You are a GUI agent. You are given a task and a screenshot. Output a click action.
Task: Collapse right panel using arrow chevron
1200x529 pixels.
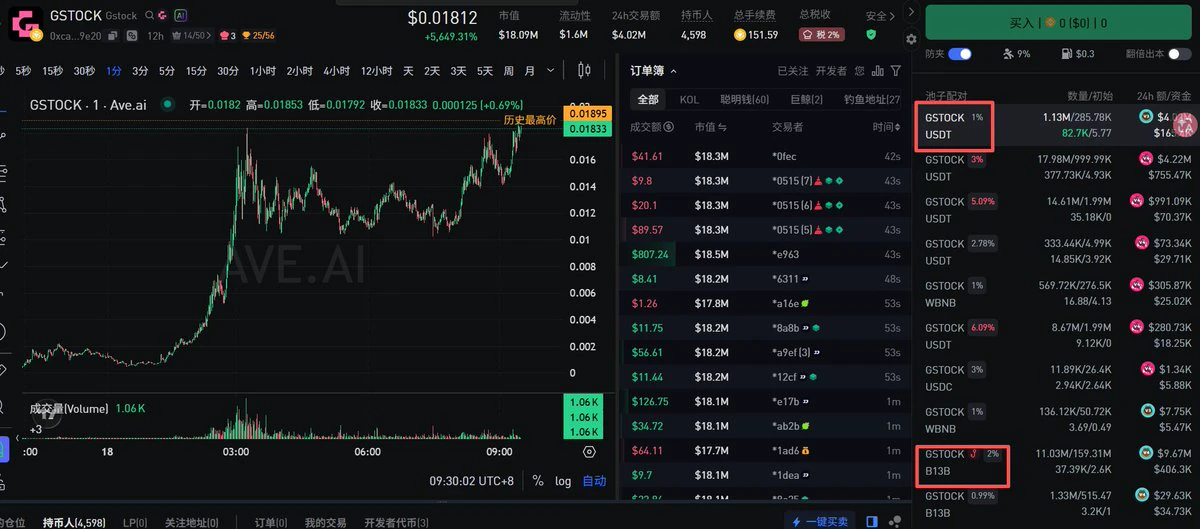910,12
